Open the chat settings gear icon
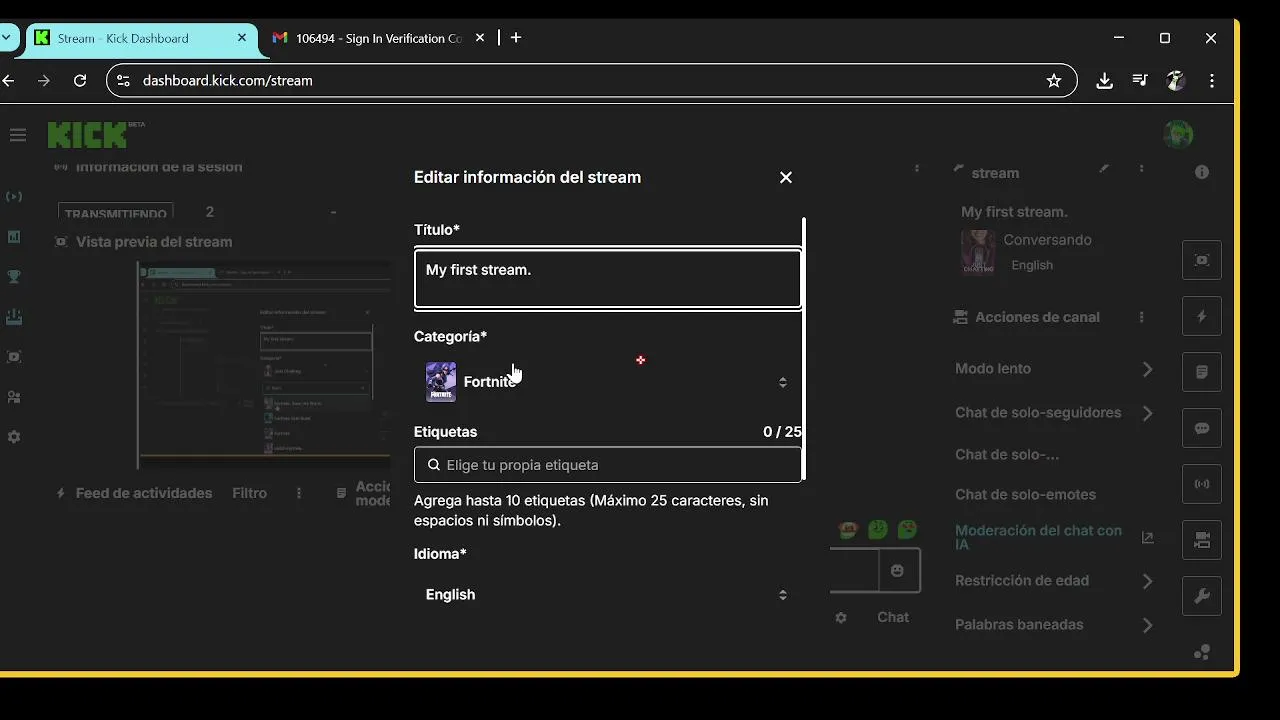The image size is (1280, 720). (841, 618)
